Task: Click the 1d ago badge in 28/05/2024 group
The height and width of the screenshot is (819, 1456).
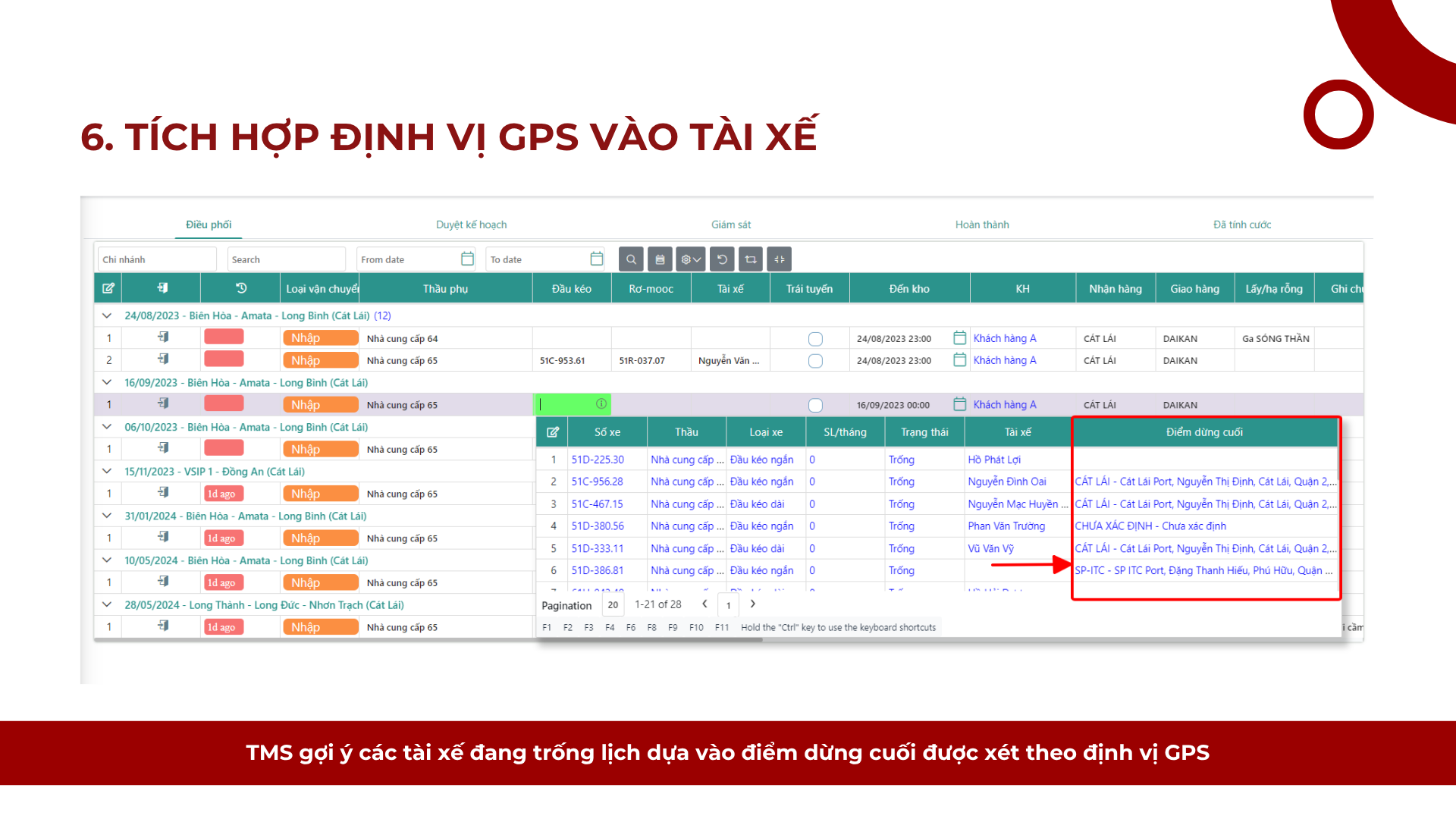Action: coord(224,627)
